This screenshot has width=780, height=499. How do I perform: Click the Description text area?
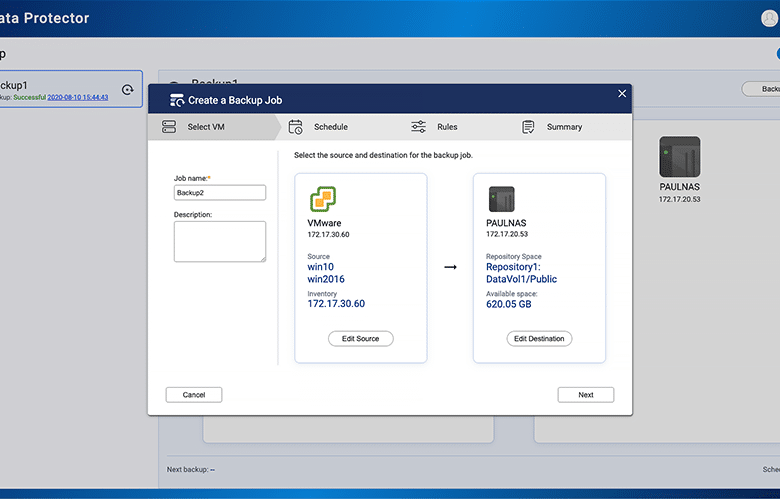(x=220, y=242)
